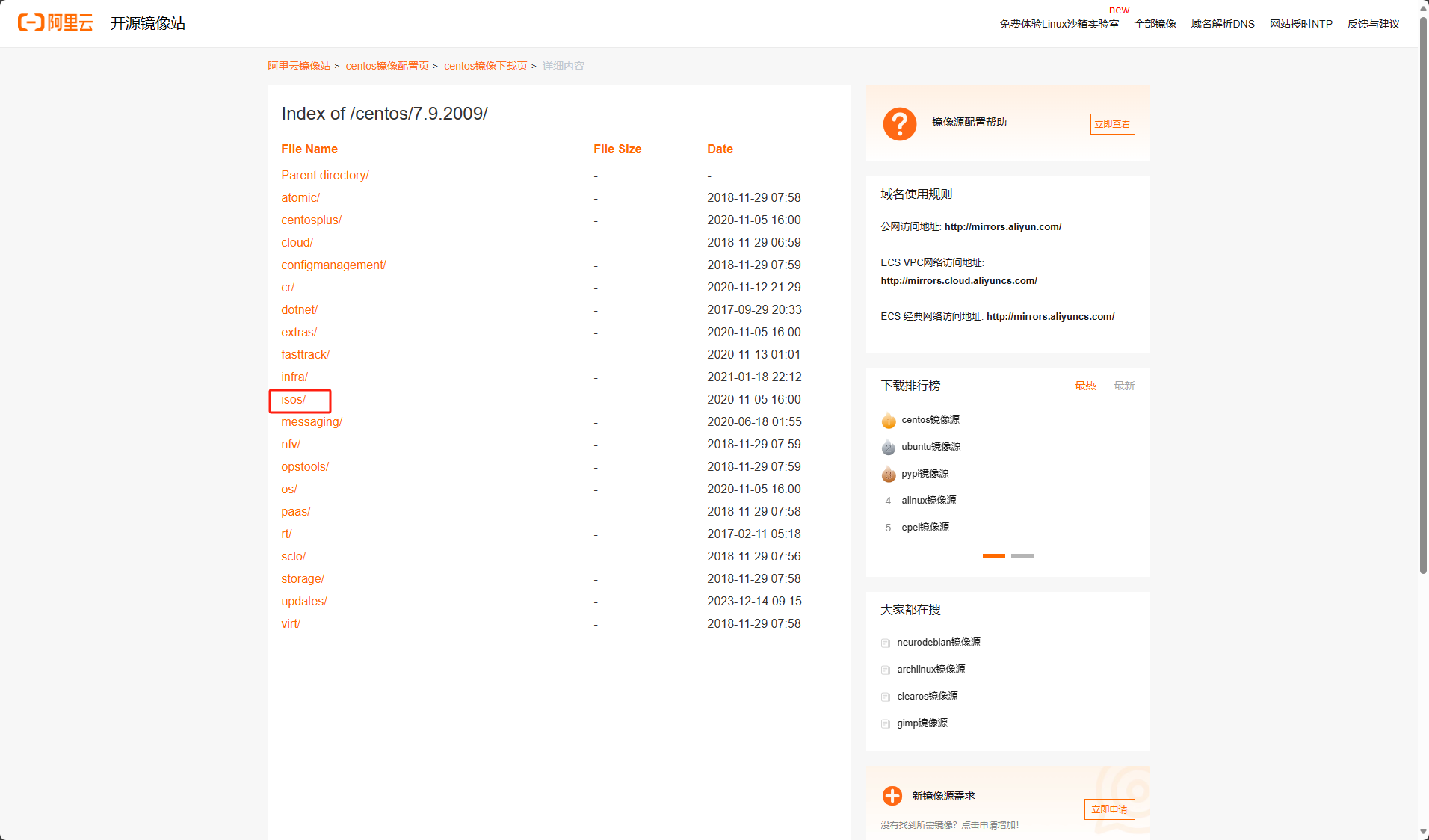This screenshot has height=840, width=1429.
Task: Open the rt/ directory
Action: 286,534
